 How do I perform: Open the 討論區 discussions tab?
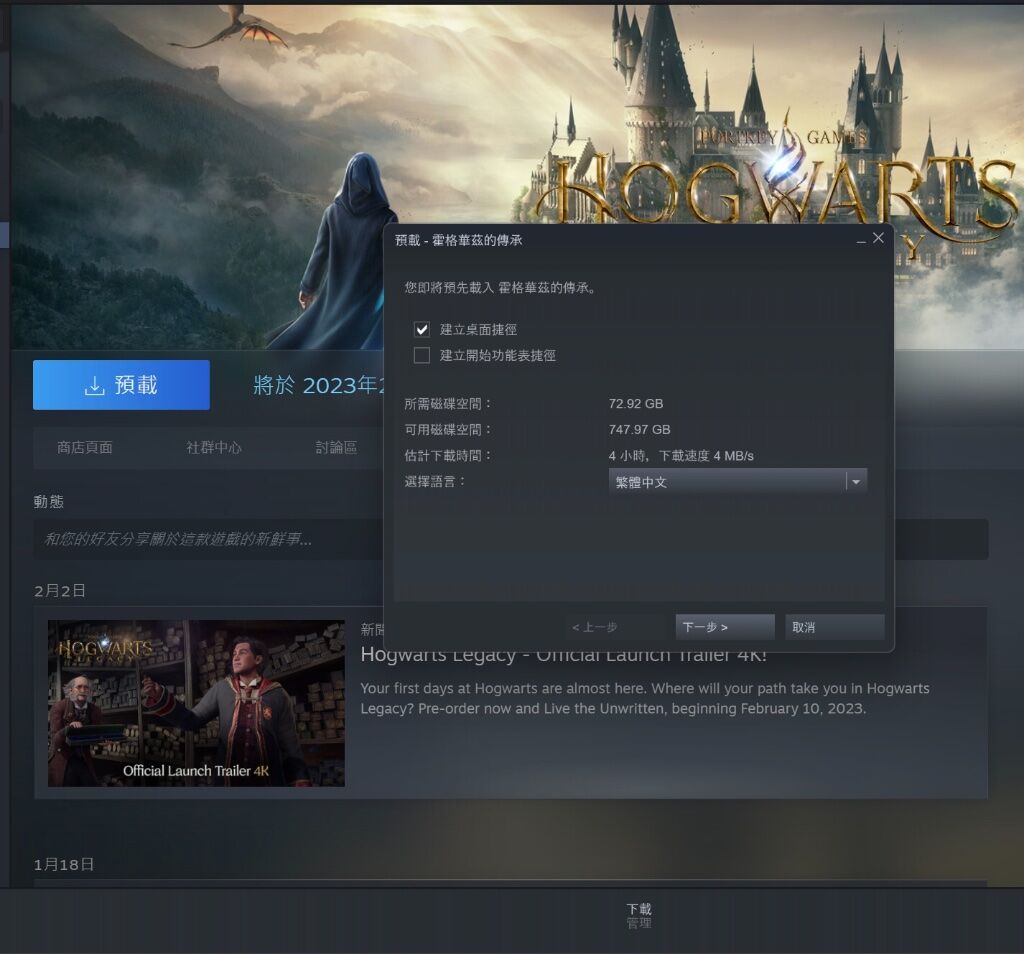click(336, 447)
